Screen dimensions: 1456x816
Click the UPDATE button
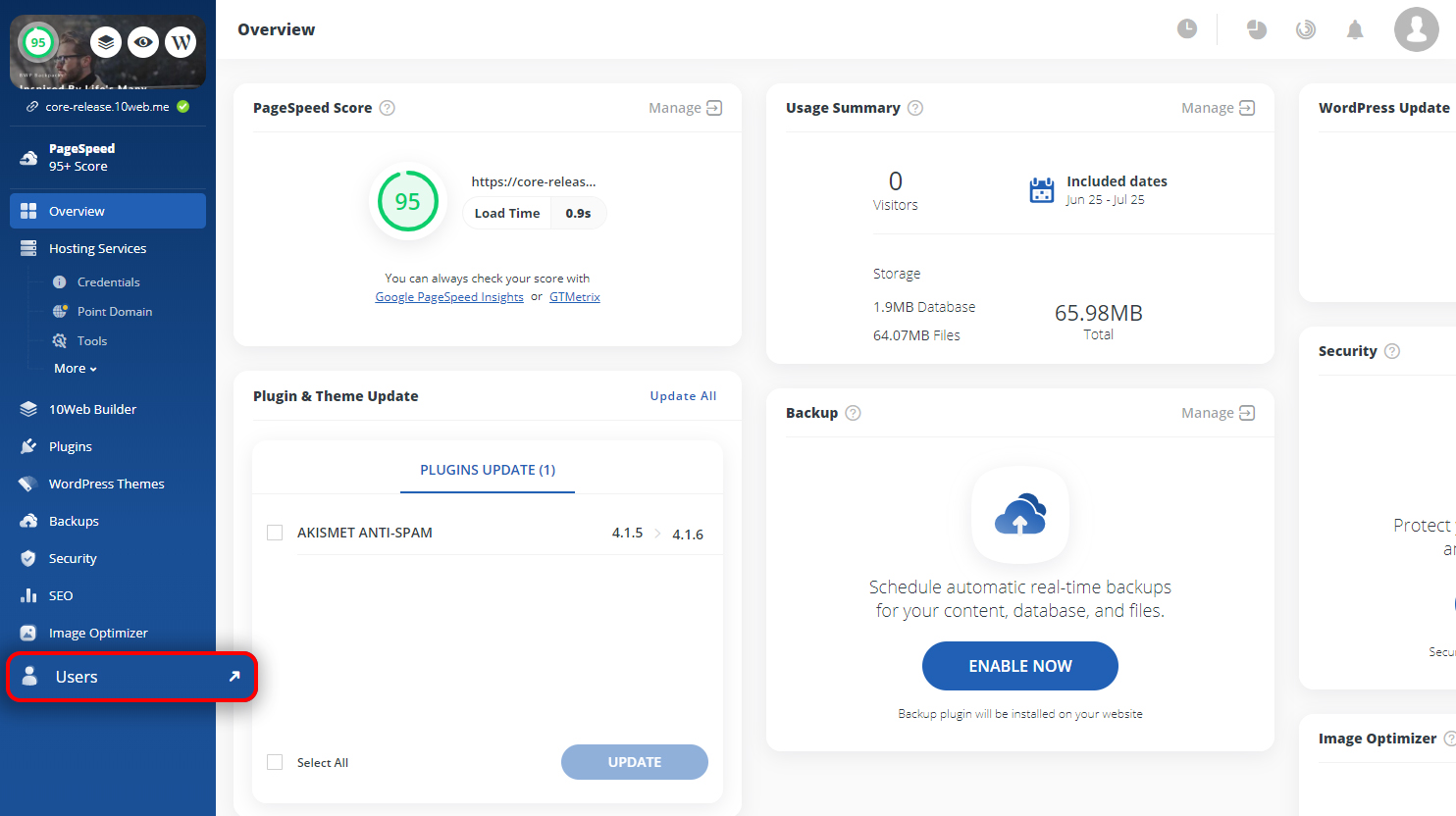635,762
